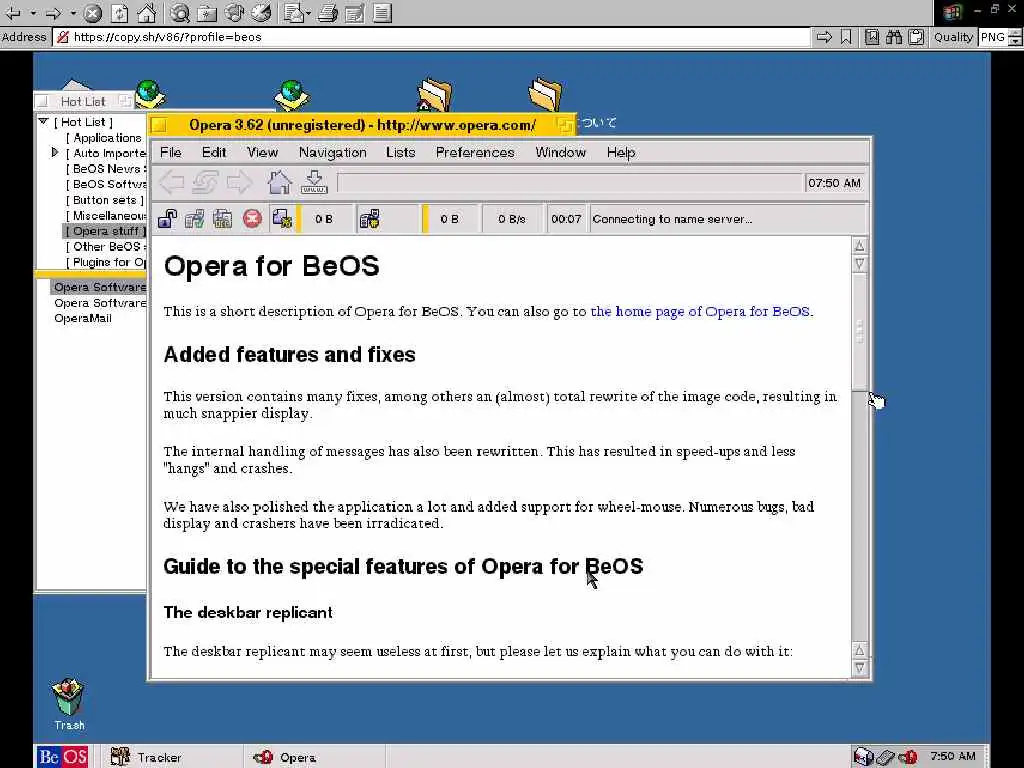This screenshot has height=768, width=1024.
Task: Click Opera's URL entry field
Action: (x=571, y=183)
